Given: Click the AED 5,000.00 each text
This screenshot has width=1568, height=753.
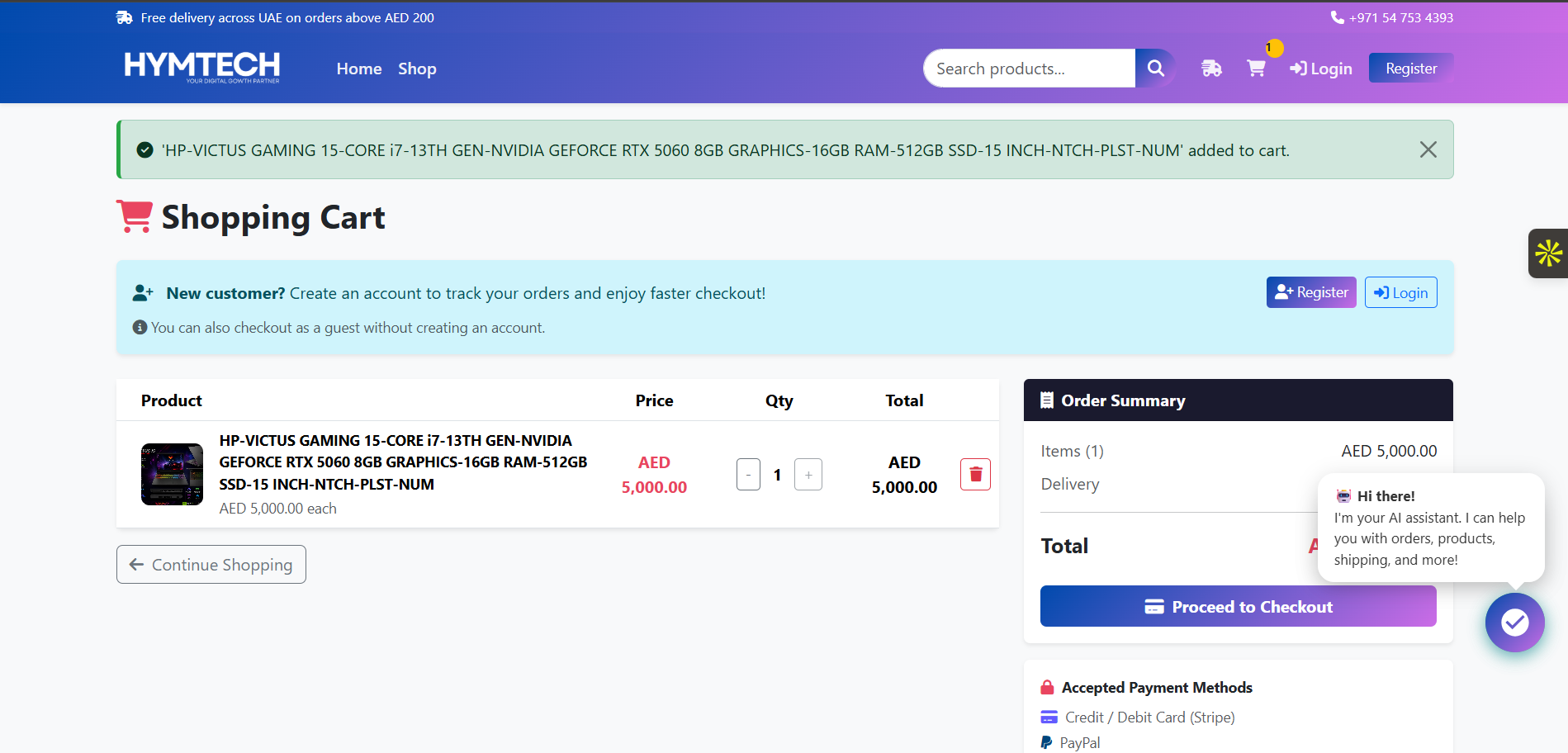Looking at the screenshot, I should (278, 509).
